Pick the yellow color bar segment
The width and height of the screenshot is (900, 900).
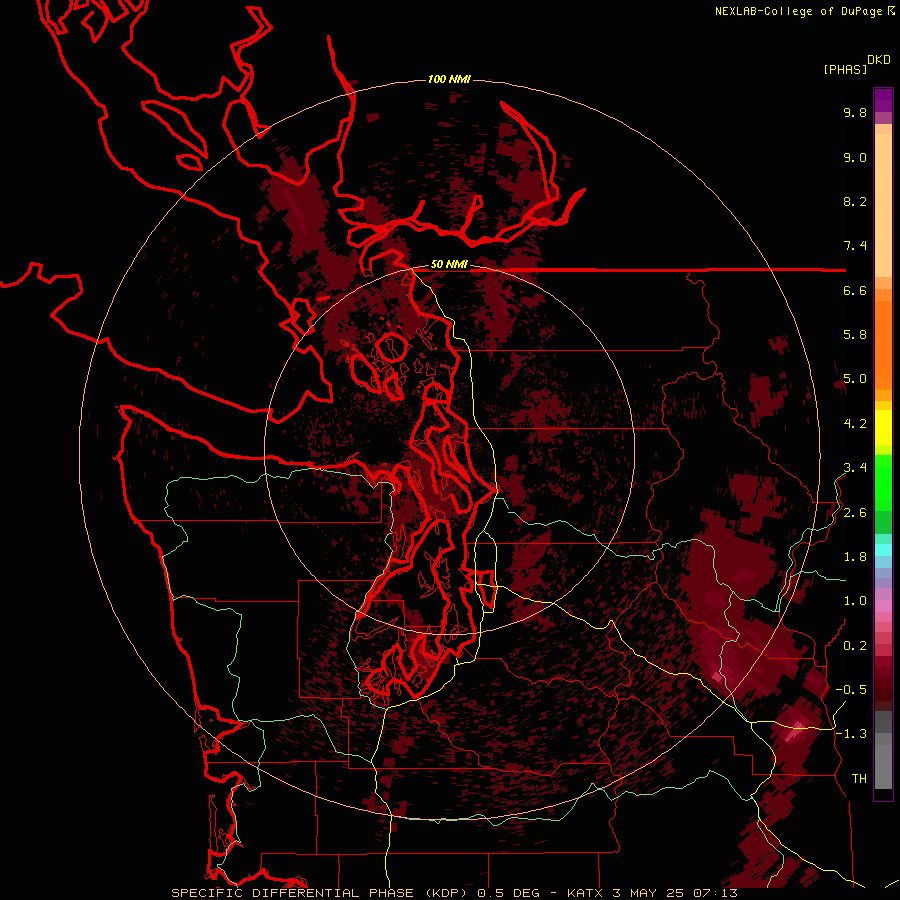pyautogui.click(x=883, y=428)
